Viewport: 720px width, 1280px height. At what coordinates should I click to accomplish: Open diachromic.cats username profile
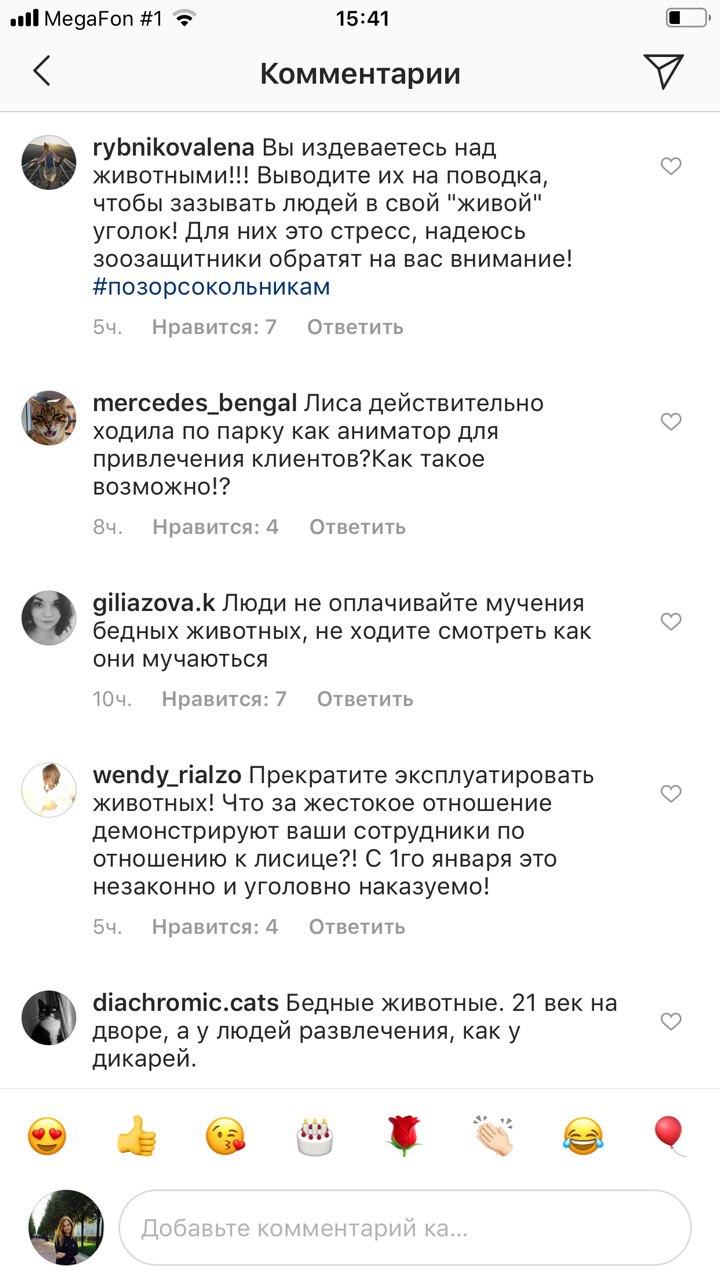(186, 1003)
